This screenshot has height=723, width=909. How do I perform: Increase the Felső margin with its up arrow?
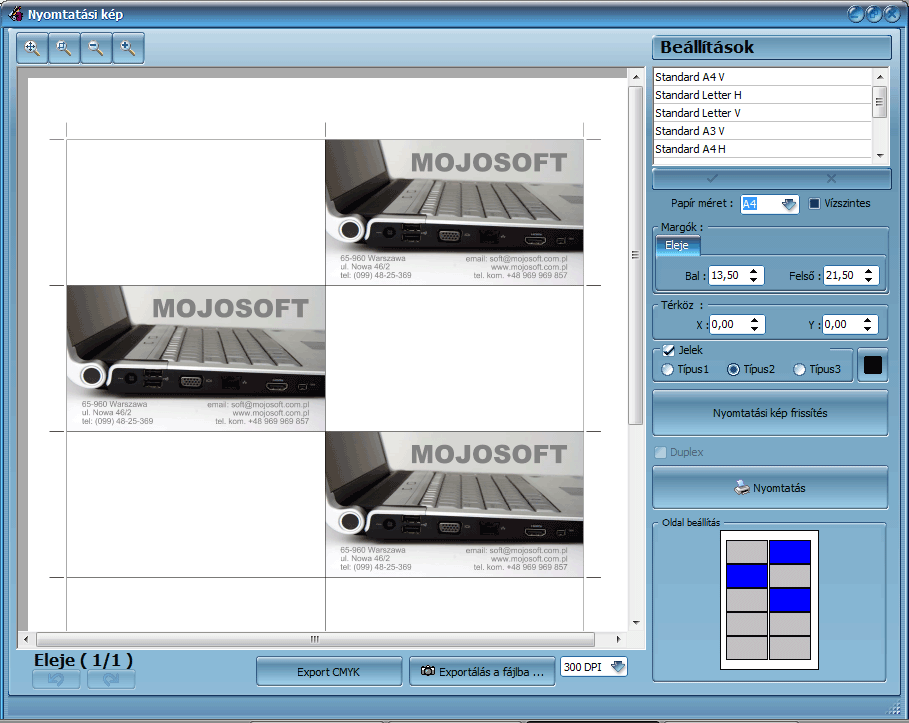click(868, 271)
